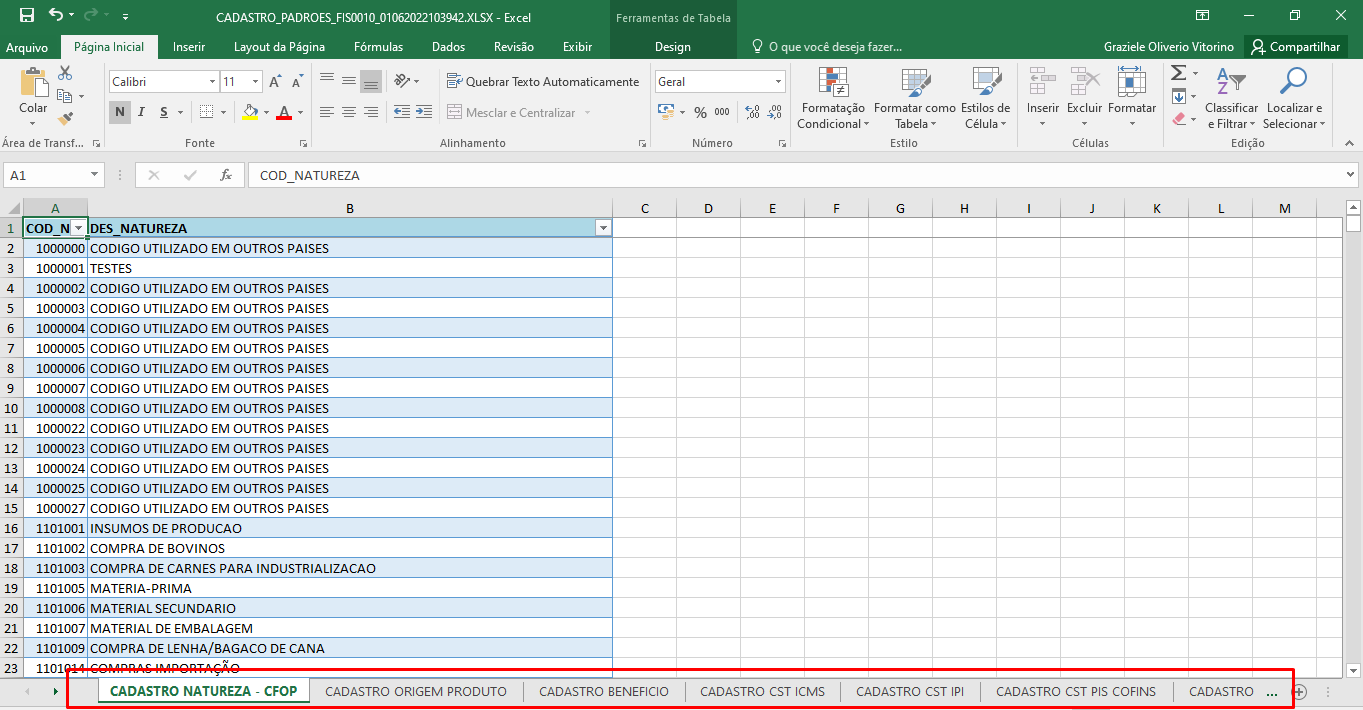Viewport: 1363px width, 710px height.
Task: Decrease font size with small A
Action: 296,82
